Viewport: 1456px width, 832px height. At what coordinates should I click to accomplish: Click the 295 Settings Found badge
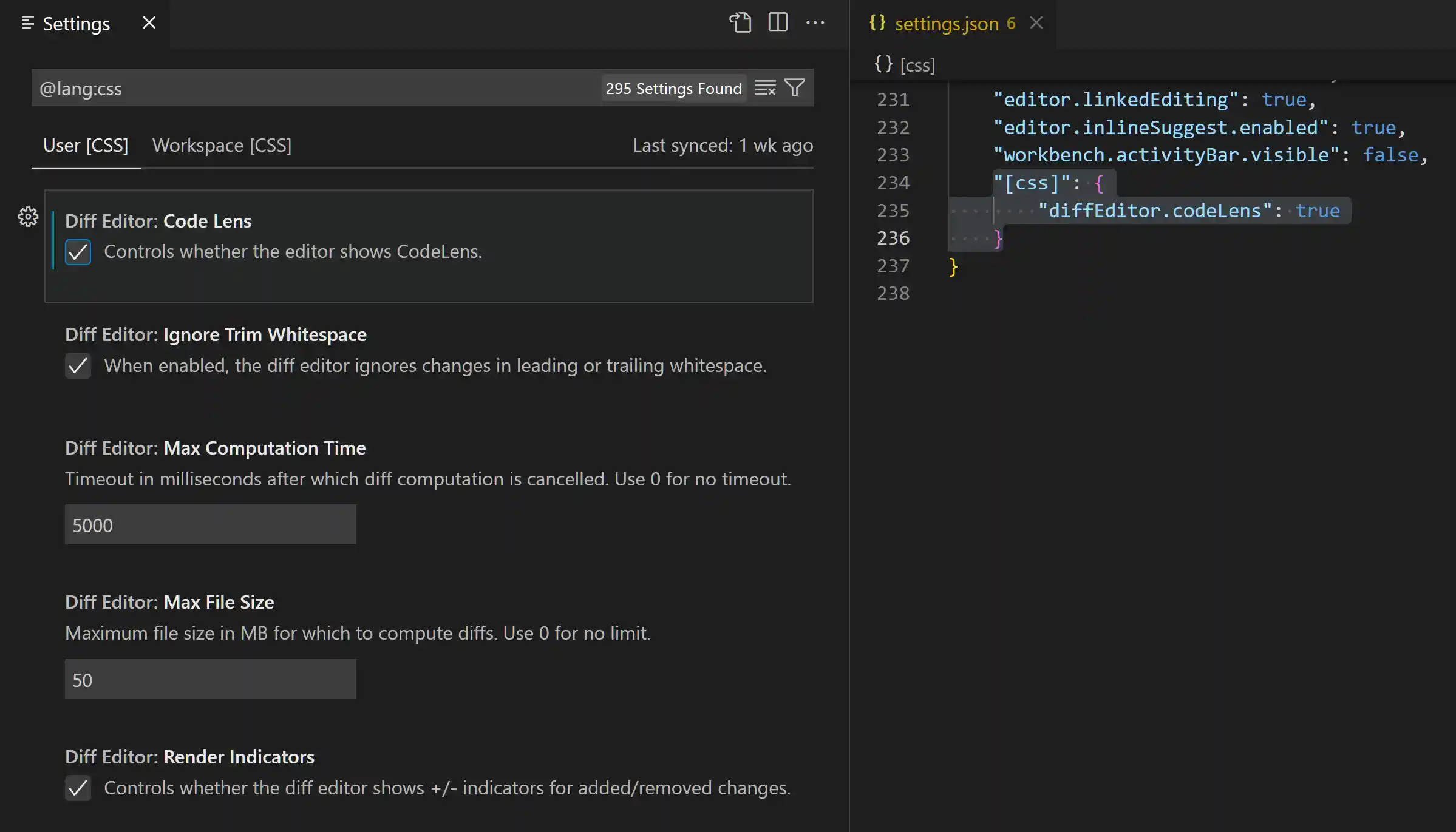coord(673,88)
